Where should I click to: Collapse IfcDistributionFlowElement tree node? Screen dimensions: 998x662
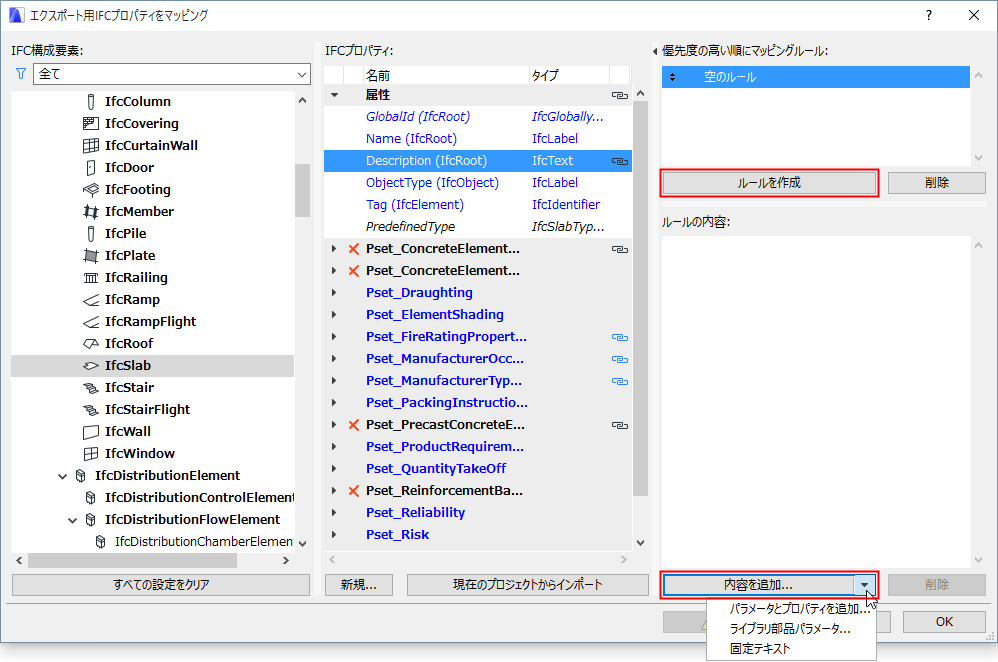[x=73, y=520]
